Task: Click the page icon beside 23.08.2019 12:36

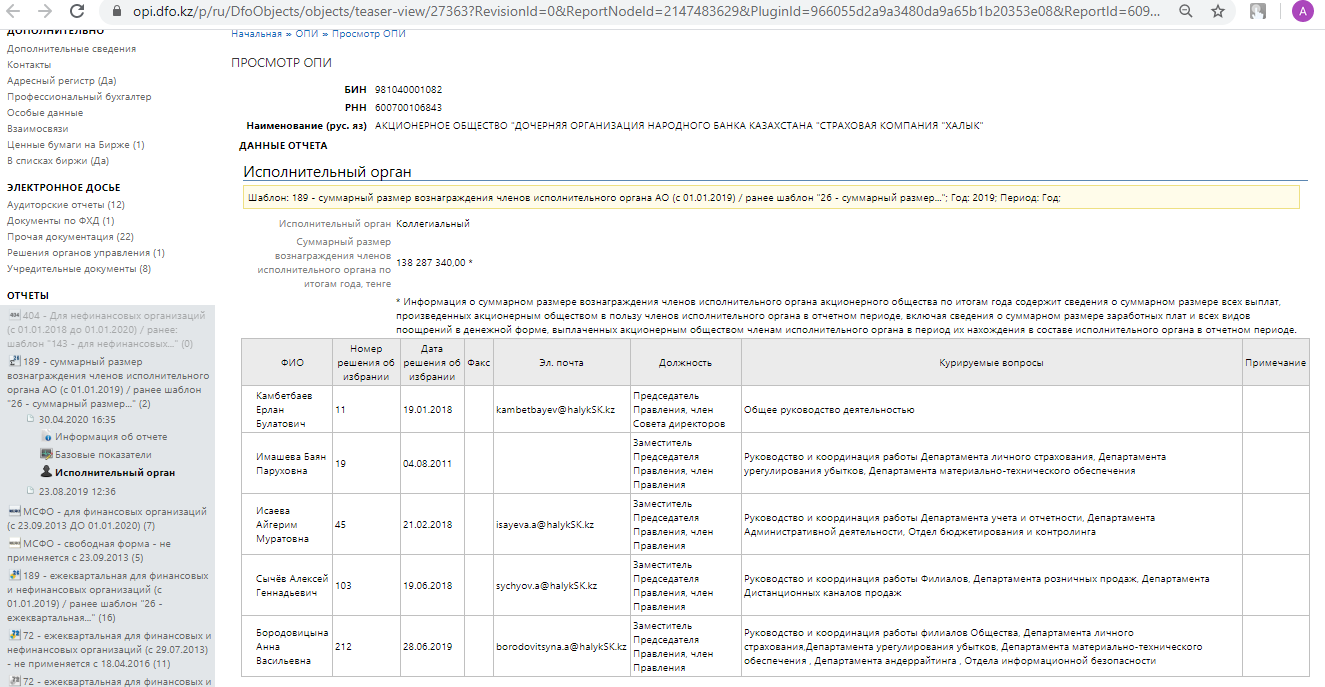Action: pyautogui.click(x=30, y=492)
